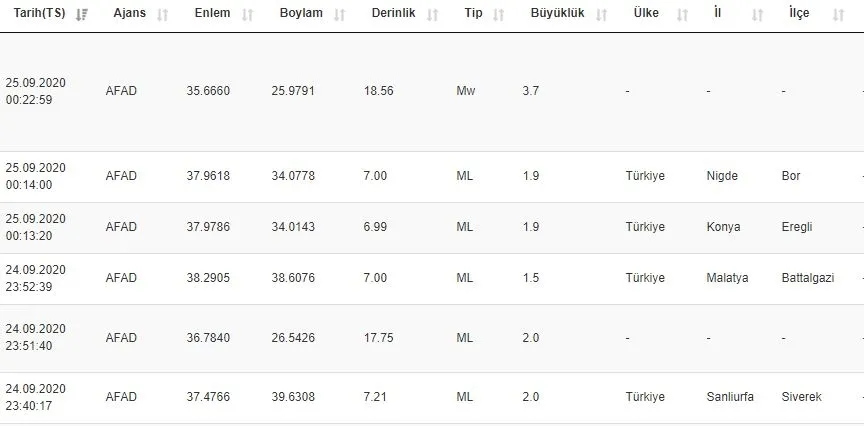Sort table by Enlem using its arrows

coord(248,15)
